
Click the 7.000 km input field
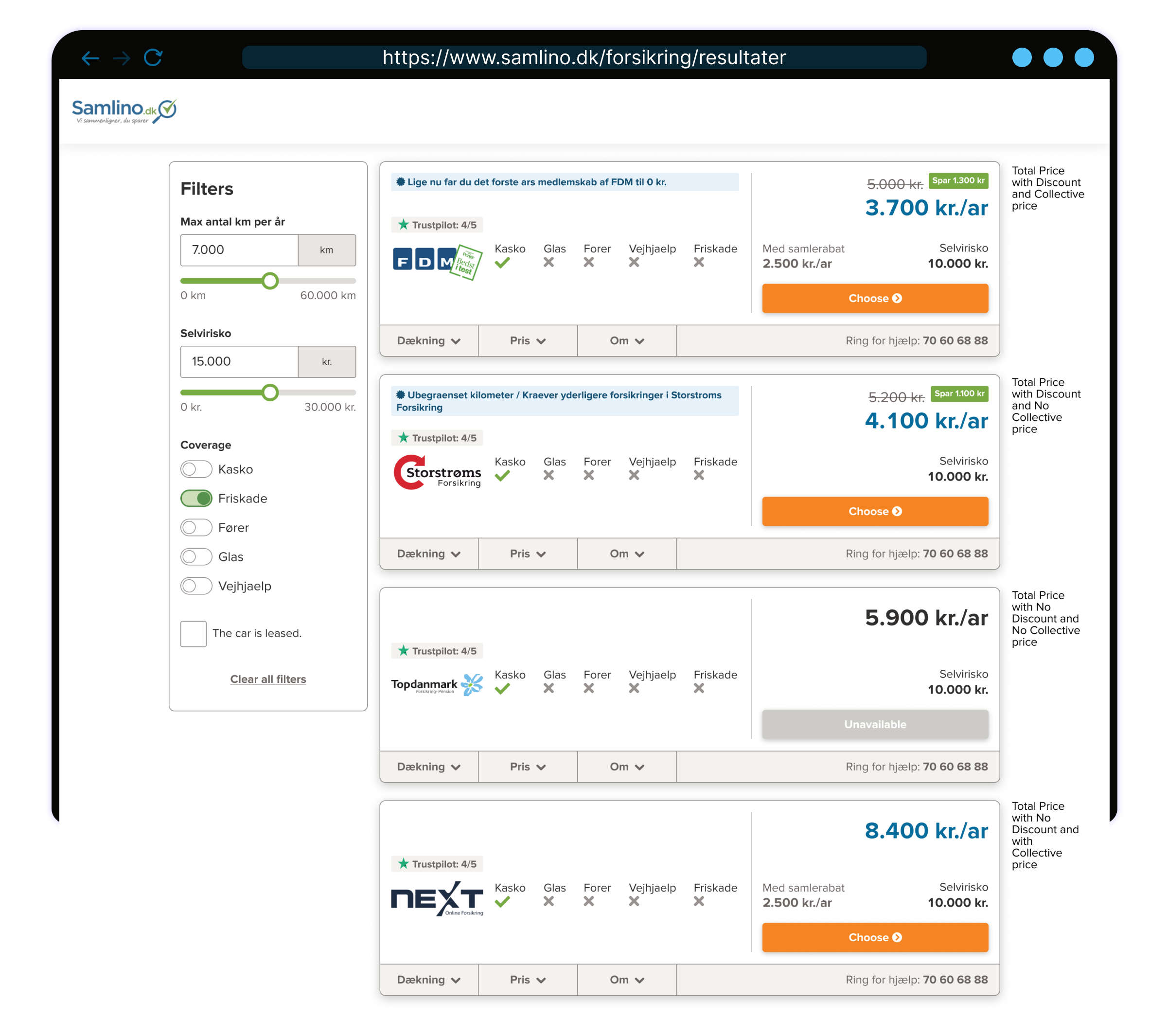coord(239,250)
